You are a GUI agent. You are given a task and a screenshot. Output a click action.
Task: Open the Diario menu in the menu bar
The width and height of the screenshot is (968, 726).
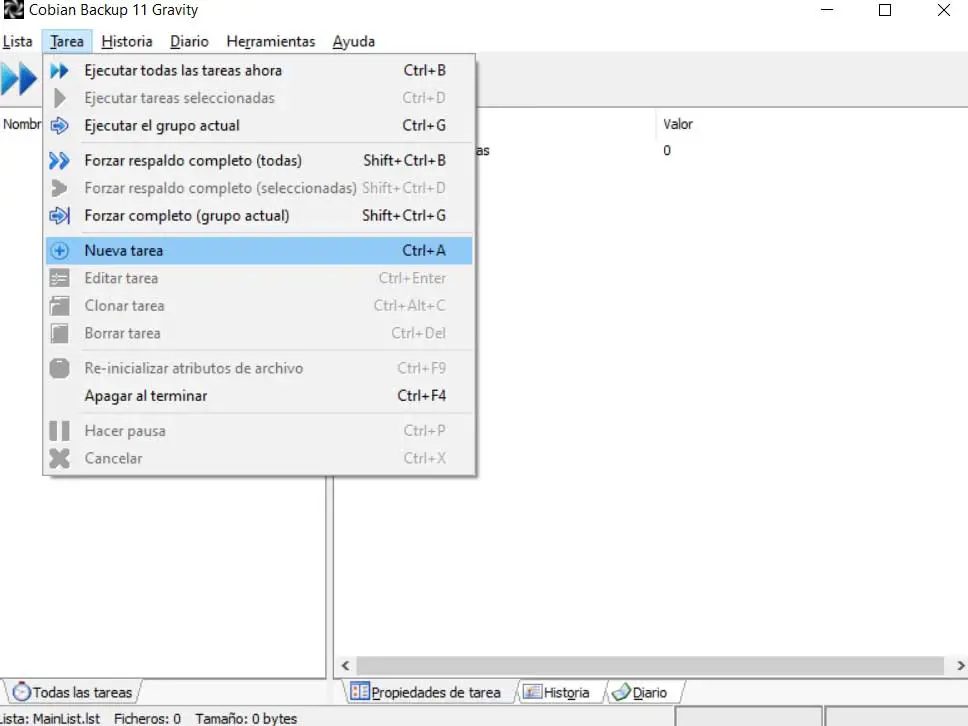click(x=189, y=41)
